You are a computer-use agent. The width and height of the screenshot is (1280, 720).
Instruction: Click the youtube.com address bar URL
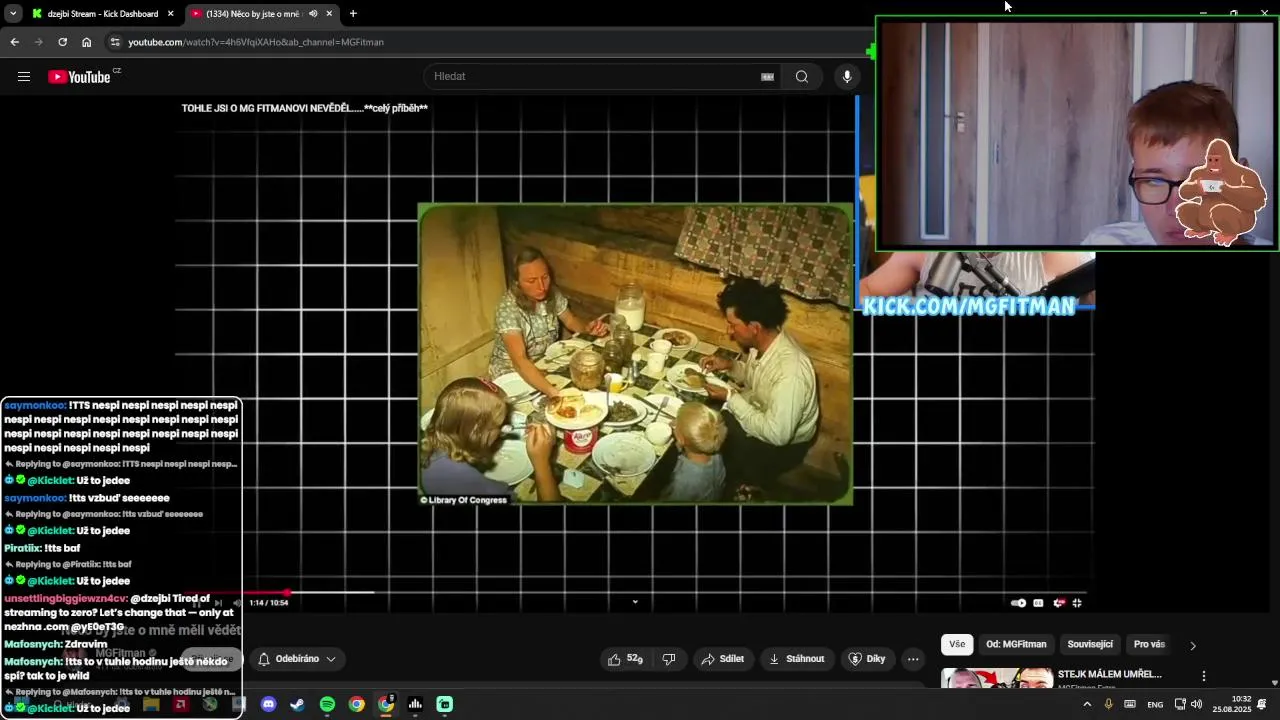[256, 42]
